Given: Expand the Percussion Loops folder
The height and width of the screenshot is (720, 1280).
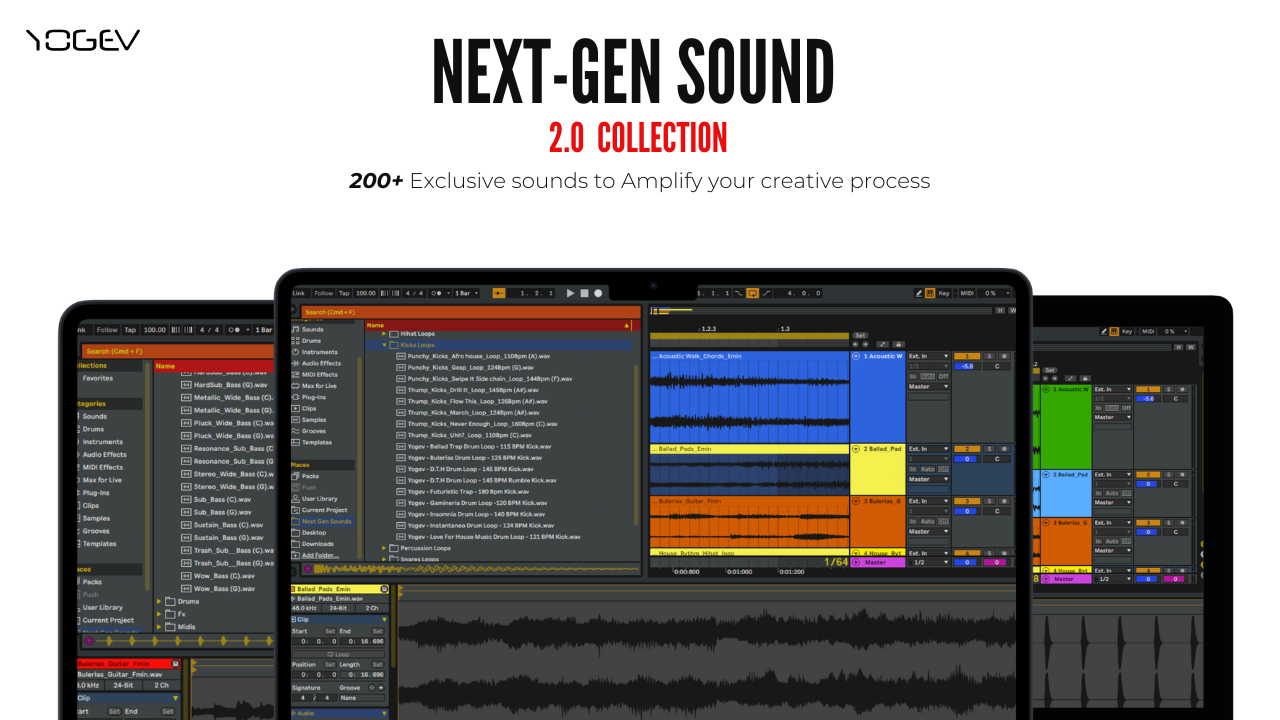Looking at the screenshot, I should [x=385, y=548].
